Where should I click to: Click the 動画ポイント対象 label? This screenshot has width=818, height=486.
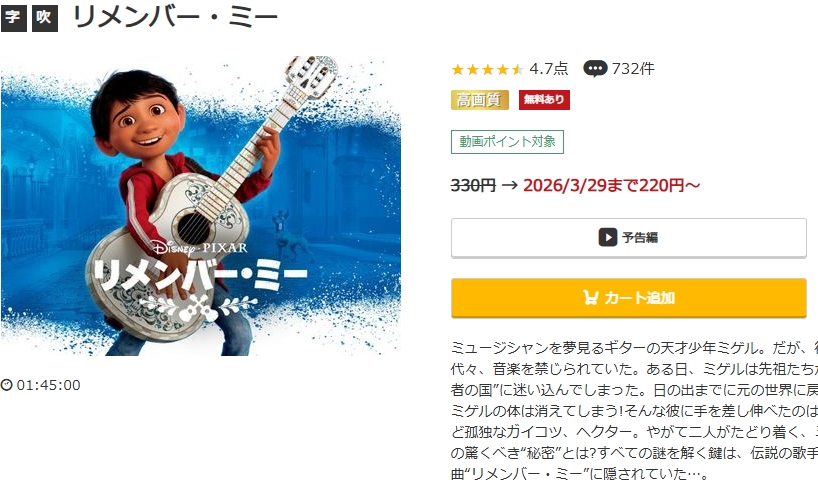click(507, 142)
